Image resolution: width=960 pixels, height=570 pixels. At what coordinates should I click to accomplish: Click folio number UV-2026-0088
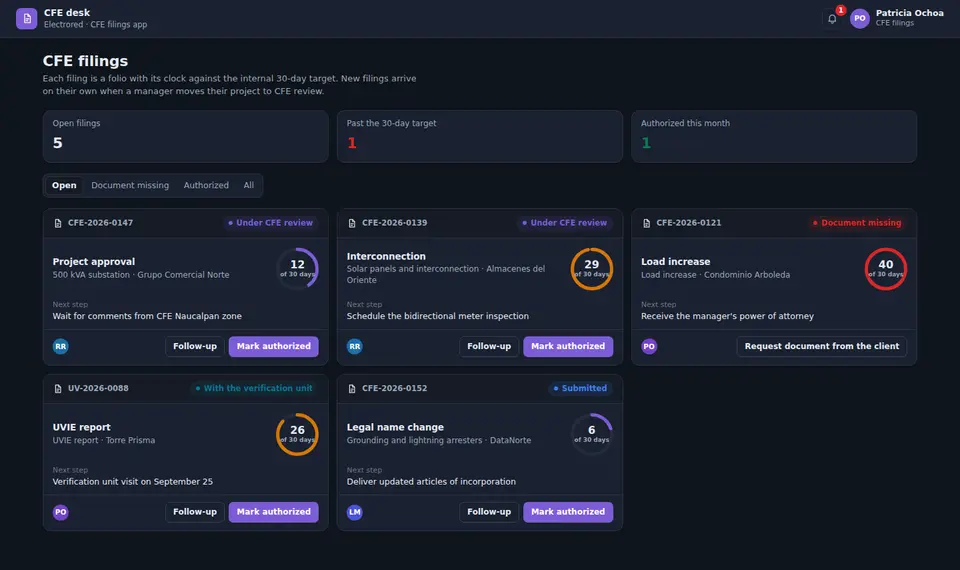pyautogui.click(x=98, y=388)
